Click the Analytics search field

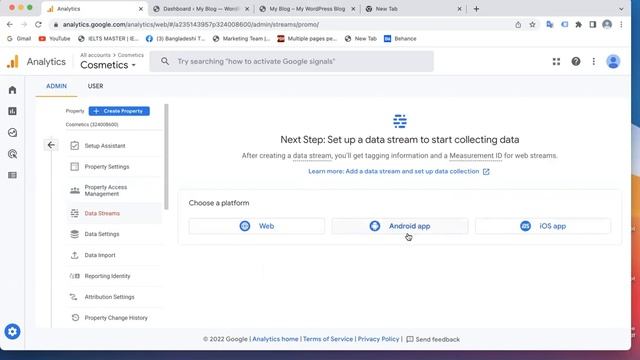291,62
